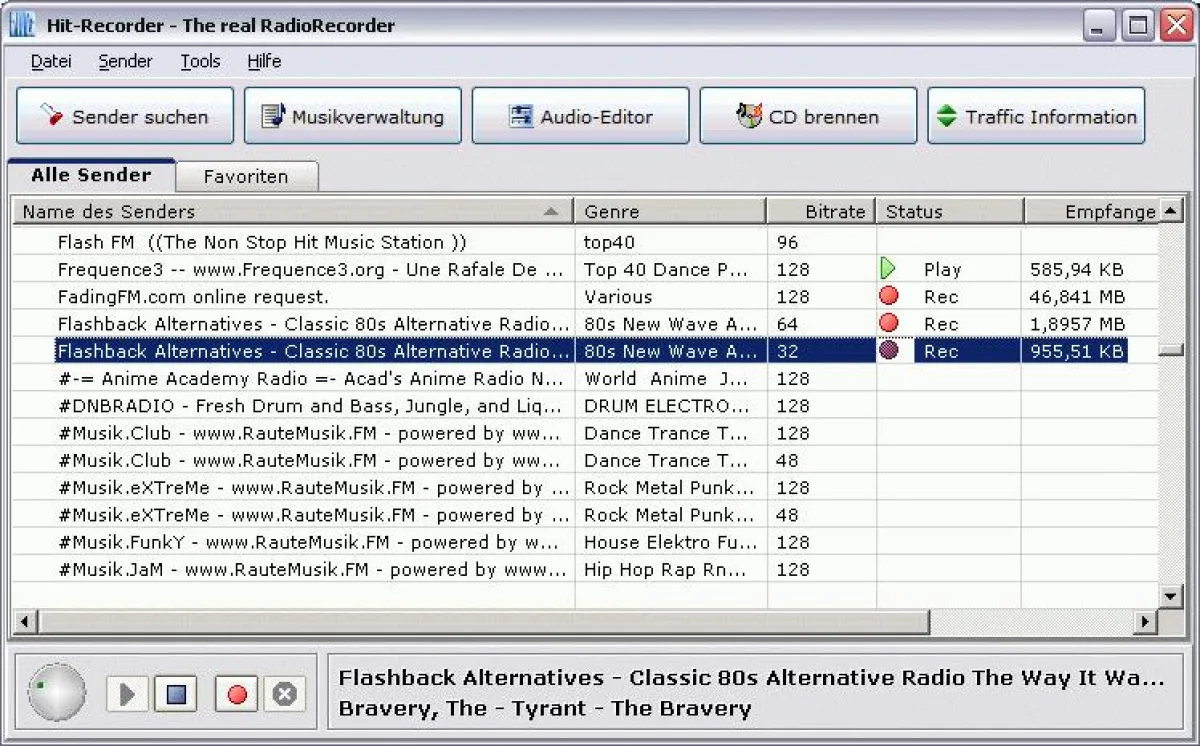
Task: Click the grey X cancel recording button
Action: coord(285,694)
